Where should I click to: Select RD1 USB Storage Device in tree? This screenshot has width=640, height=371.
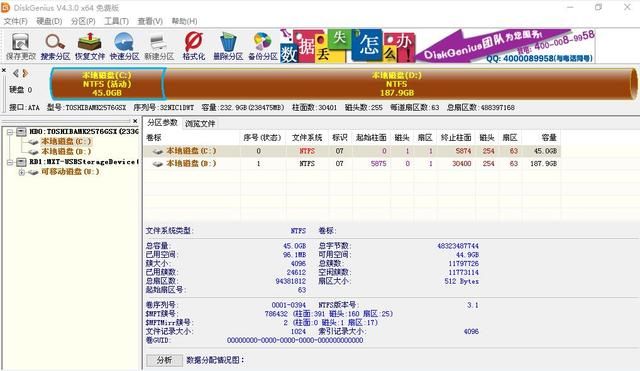pyautogui.click(x=83, y=162)
